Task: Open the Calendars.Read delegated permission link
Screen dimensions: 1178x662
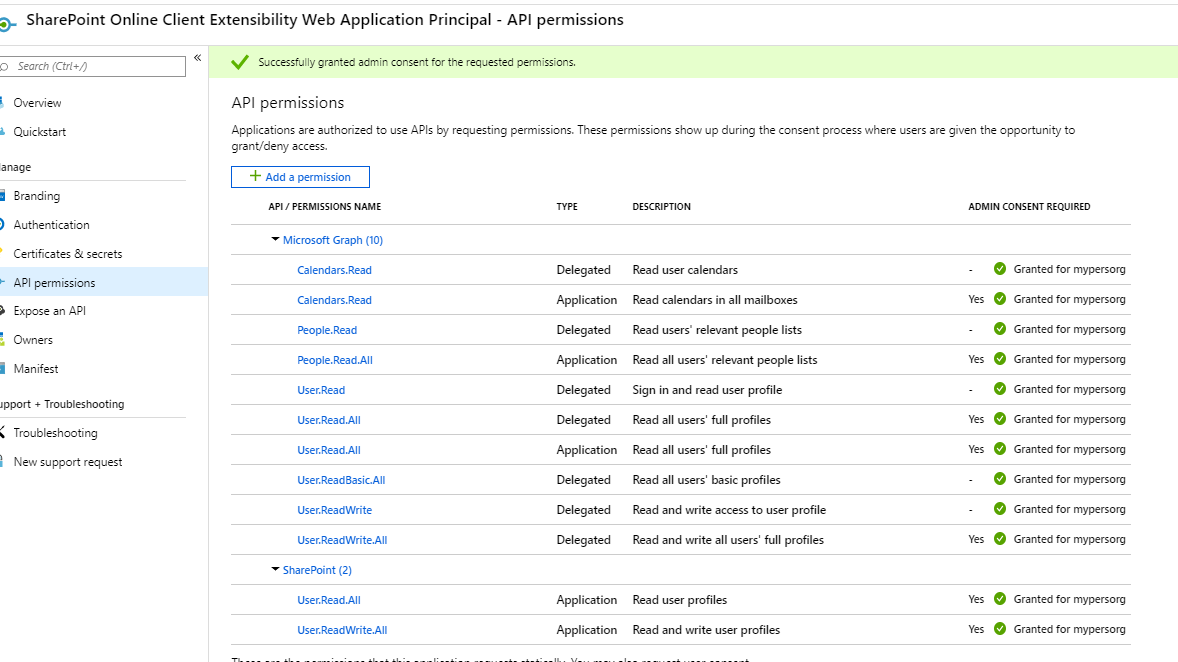Action: tap(334, 269)
